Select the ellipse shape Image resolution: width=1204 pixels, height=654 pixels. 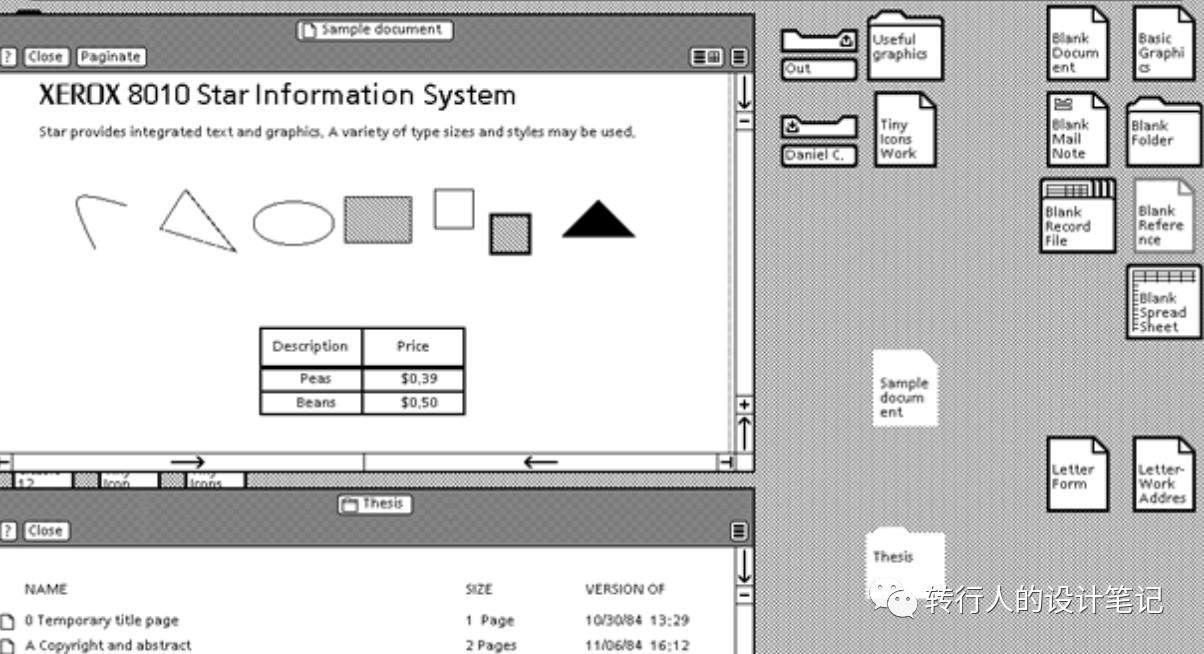point(293,223)
